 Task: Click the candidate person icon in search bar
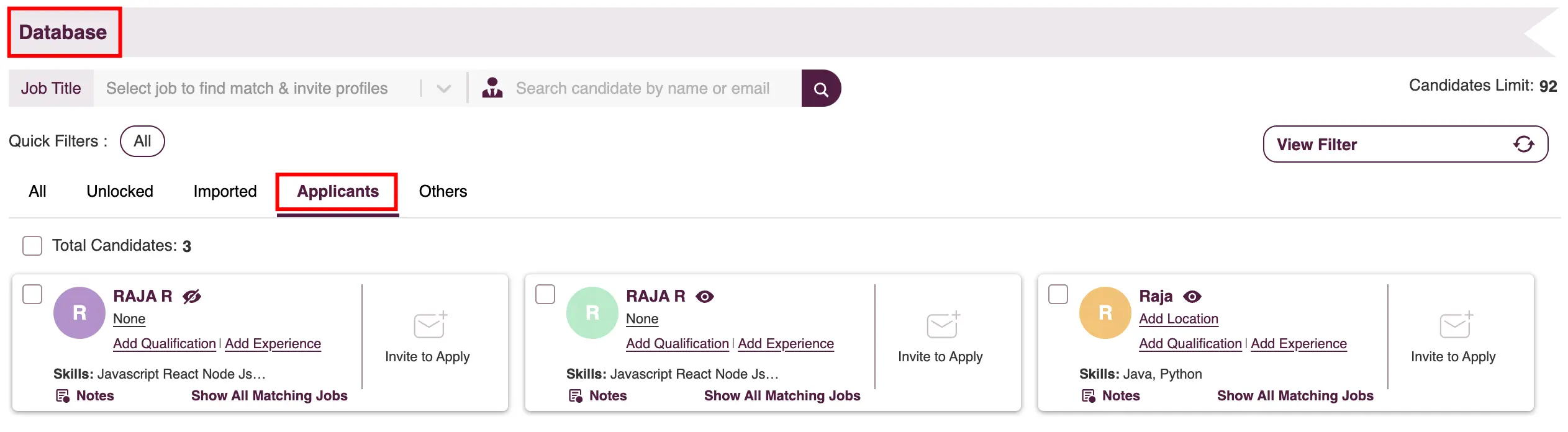coord(492,88)
